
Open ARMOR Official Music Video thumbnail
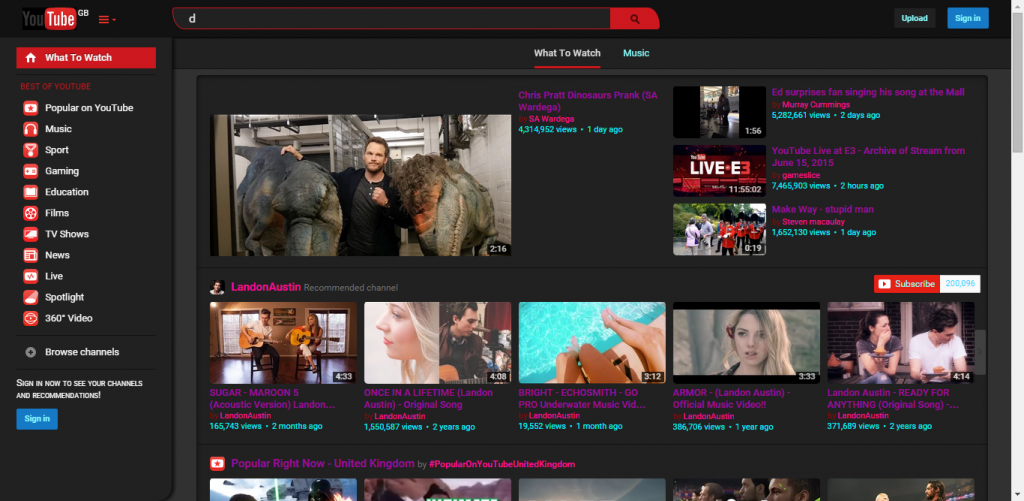click(x=746, y=342)
